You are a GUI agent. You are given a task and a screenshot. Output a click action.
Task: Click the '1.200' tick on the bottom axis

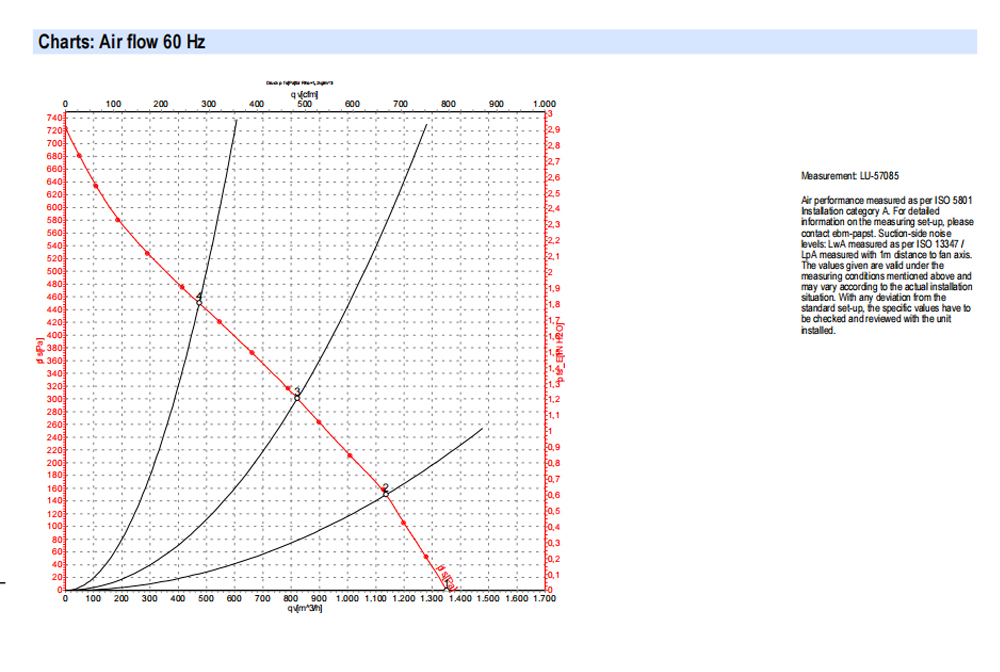pos(404,599)
